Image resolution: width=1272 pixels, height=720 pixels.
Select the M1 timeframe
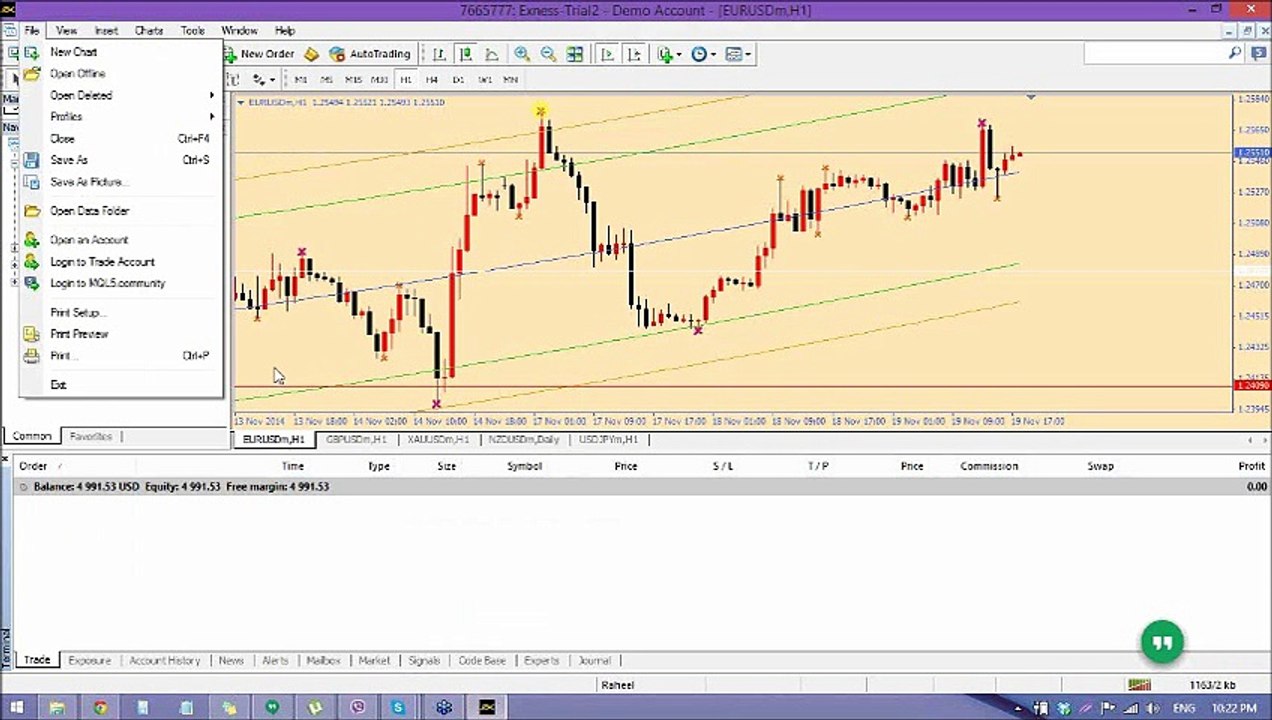point(301,79)
